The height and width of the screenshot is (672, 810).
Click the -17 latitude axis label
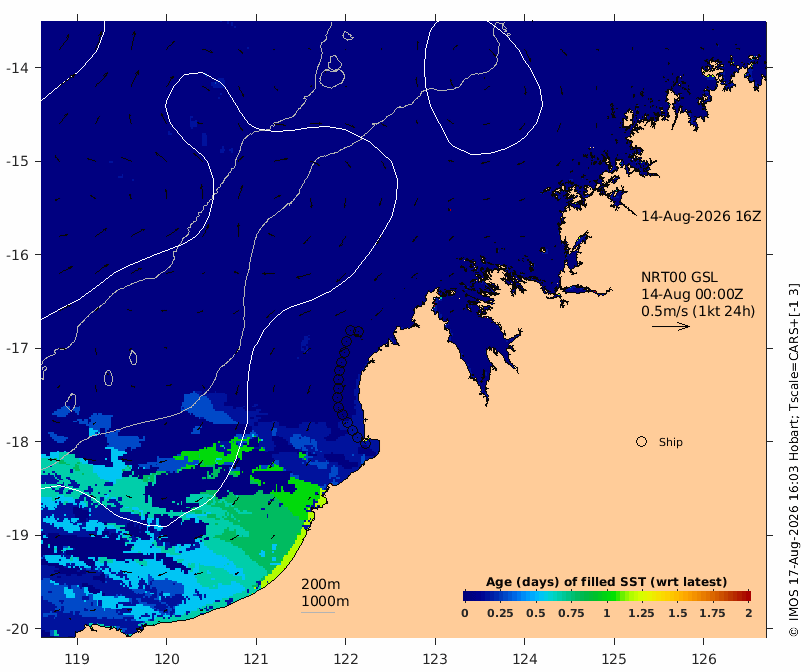pos(17,348)
